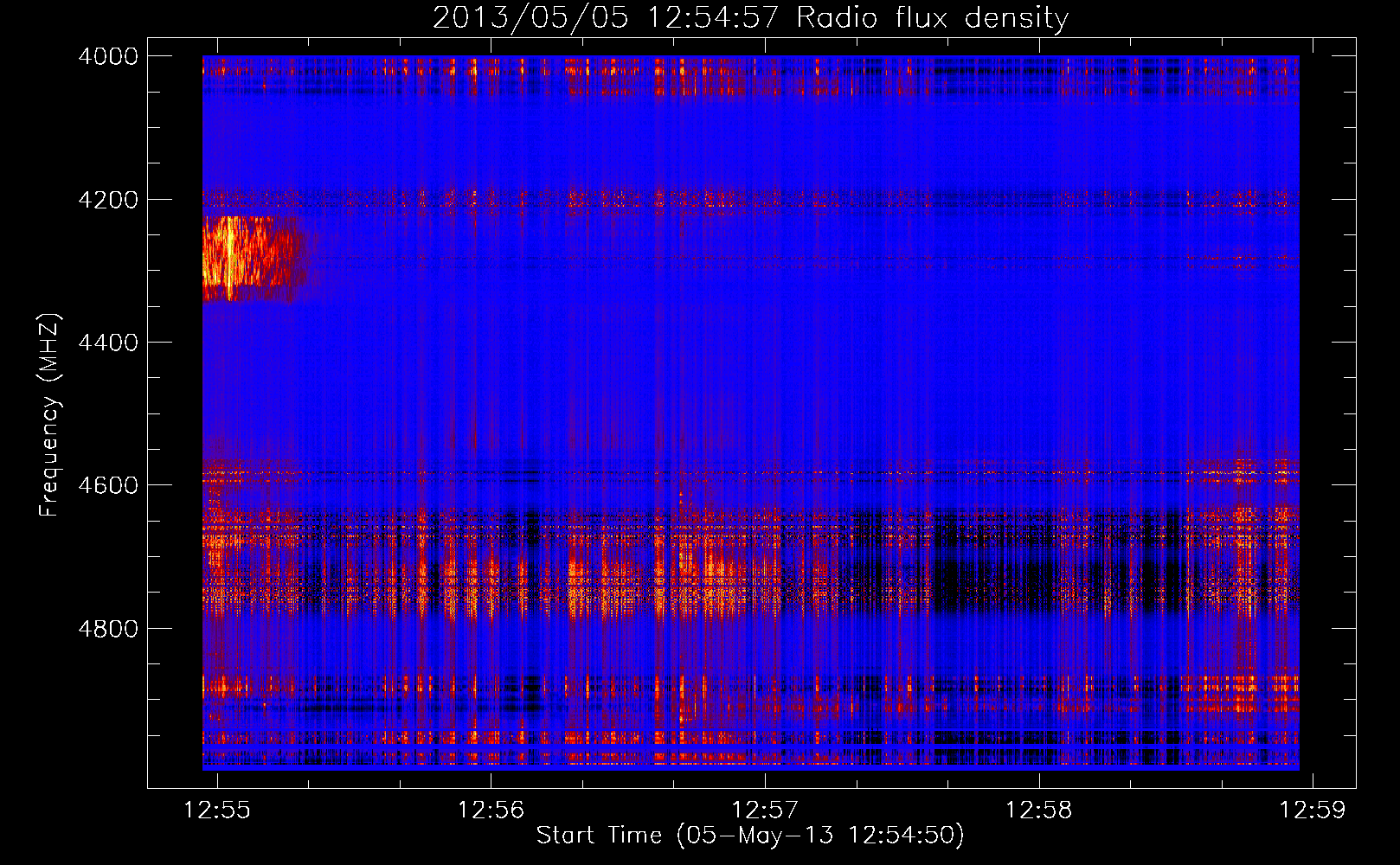Click the 12:57 time axis label

pyautogui.click(x=765, y=810)
